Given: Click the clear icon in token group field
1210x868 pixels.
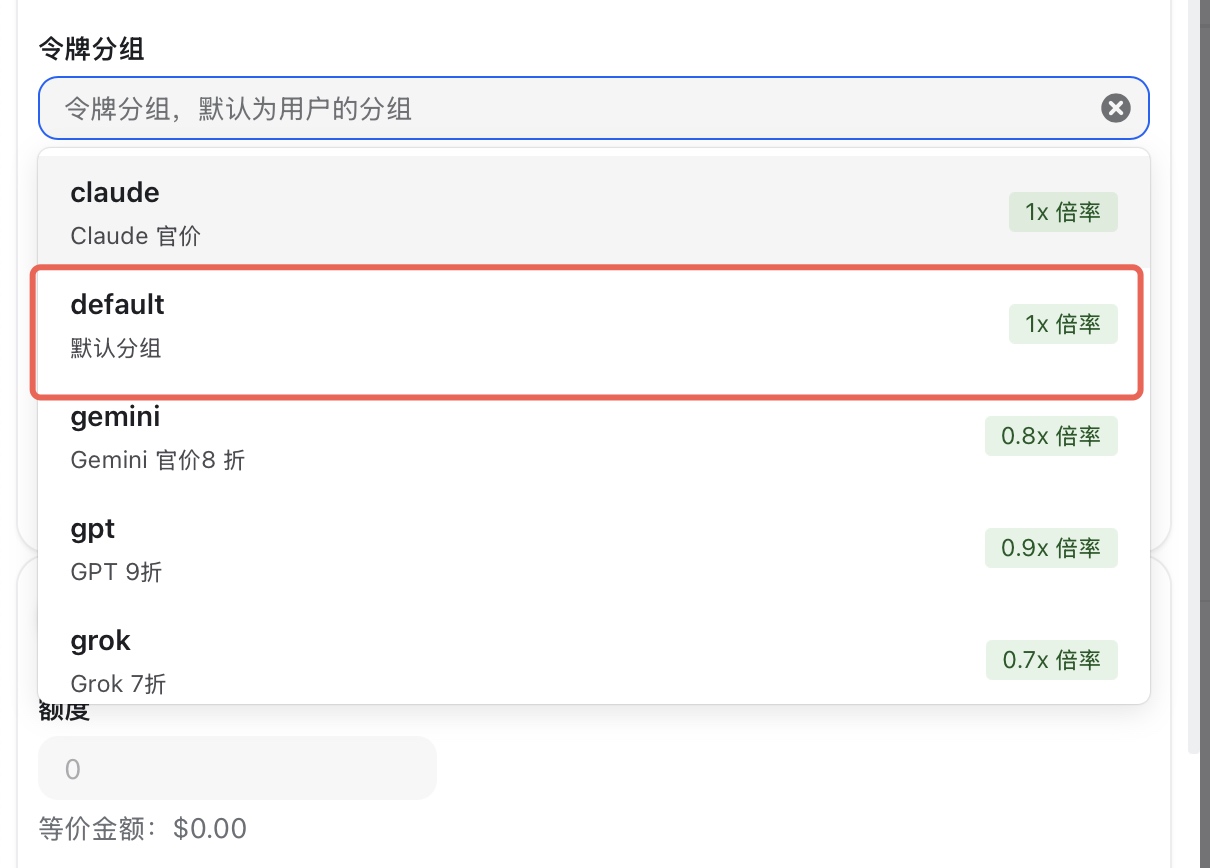Looking at the screenshot, I should click(1116, 108).
